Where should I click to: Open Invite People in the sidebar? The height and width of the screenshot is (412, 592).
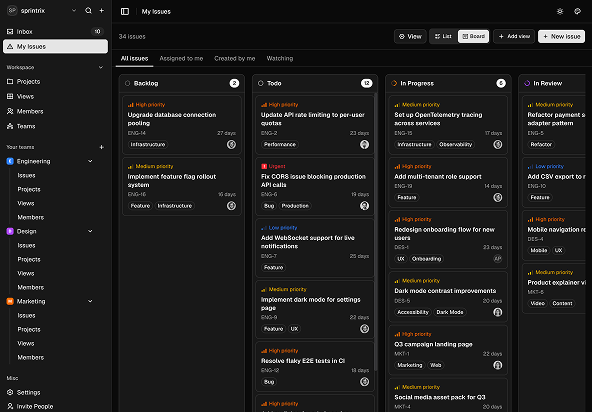[56, 406]
